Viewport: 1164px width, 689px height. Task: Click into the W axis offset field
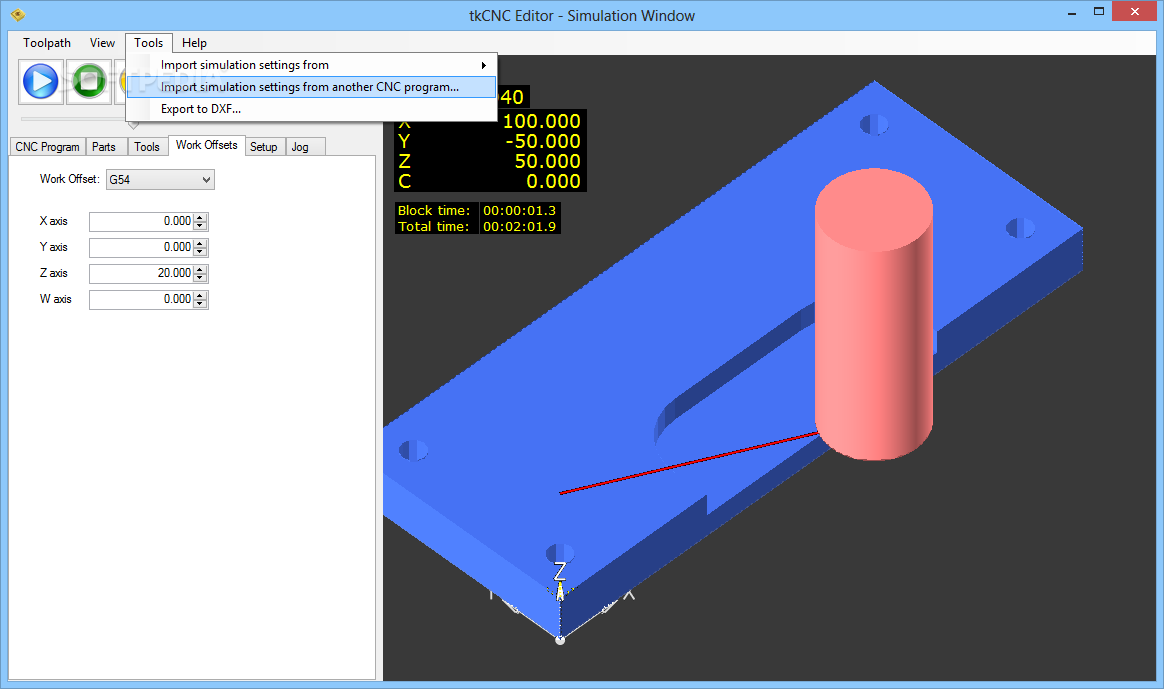click(x=141, y=299)
